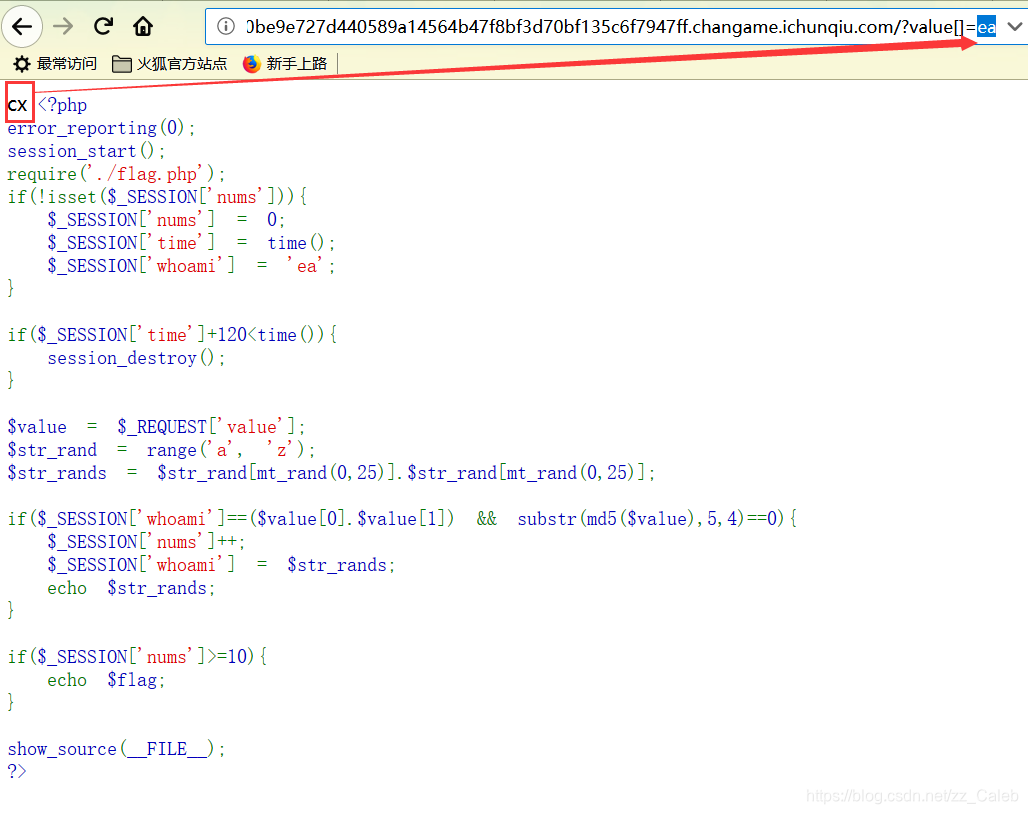Click the $_SESSION['time'] = time() line
This screenshot has height=814, width=1028.
(x=191, y=242)
